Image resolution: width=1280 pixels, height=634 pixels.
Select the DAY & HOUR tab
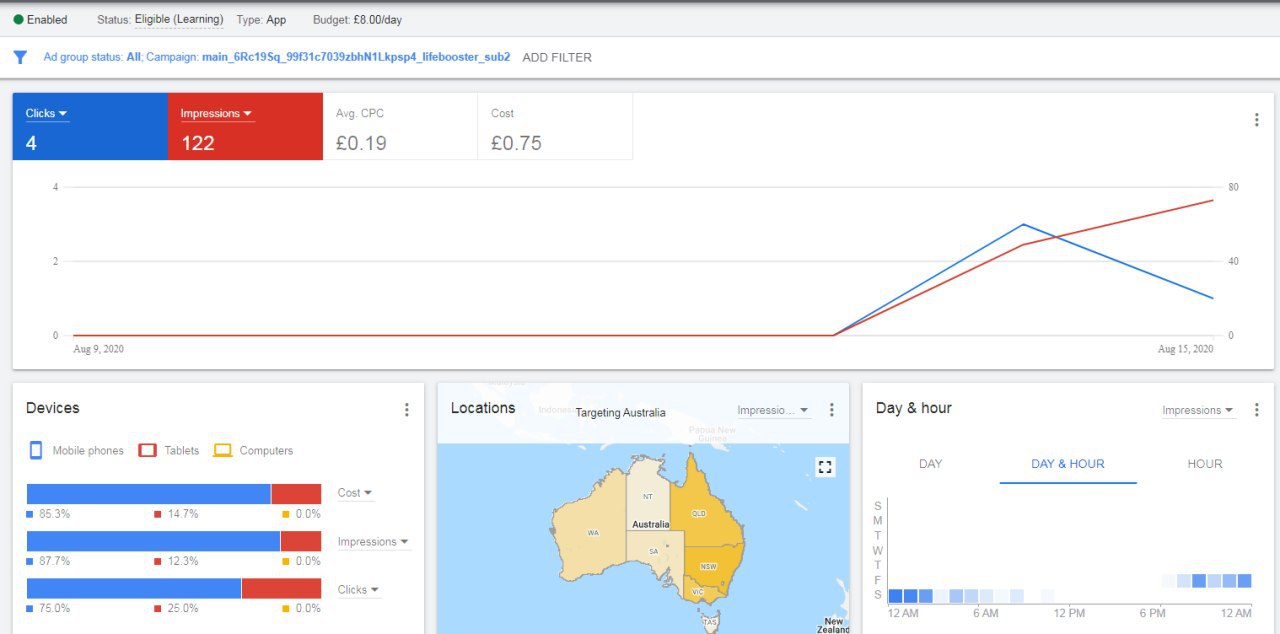click(1068, 464)
